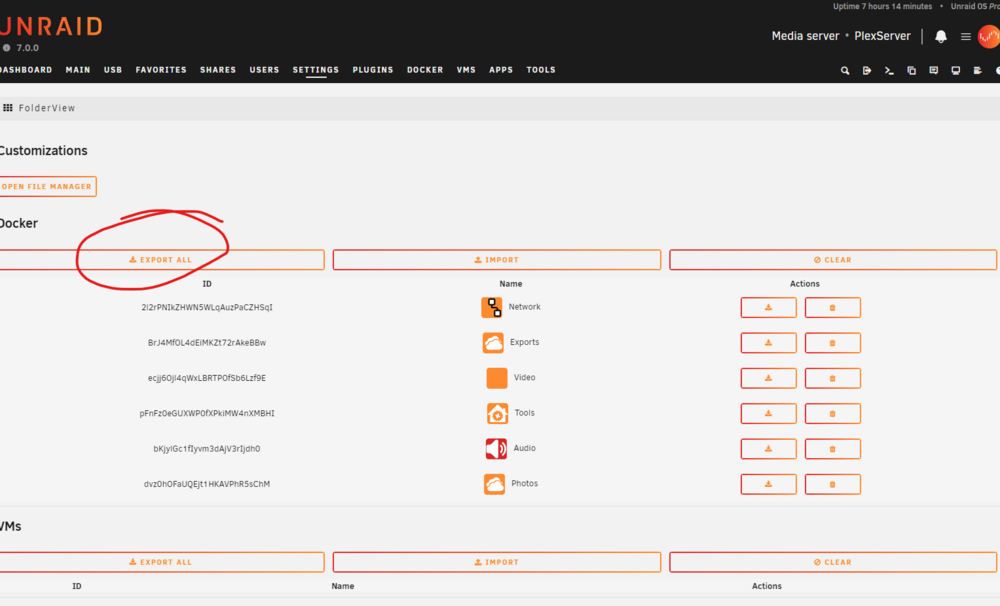Open the system log icon
The width and height of the screenshot is (1000, 606).
tap(977, 70)
